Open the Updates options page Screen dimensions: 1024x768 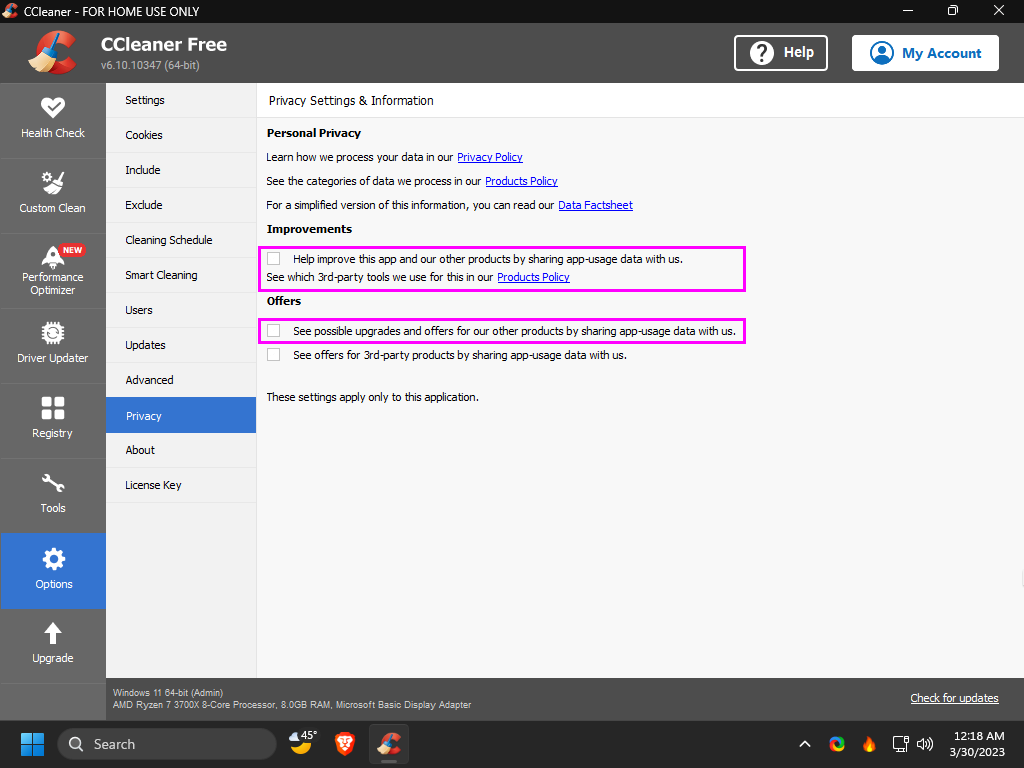[181, 345]
